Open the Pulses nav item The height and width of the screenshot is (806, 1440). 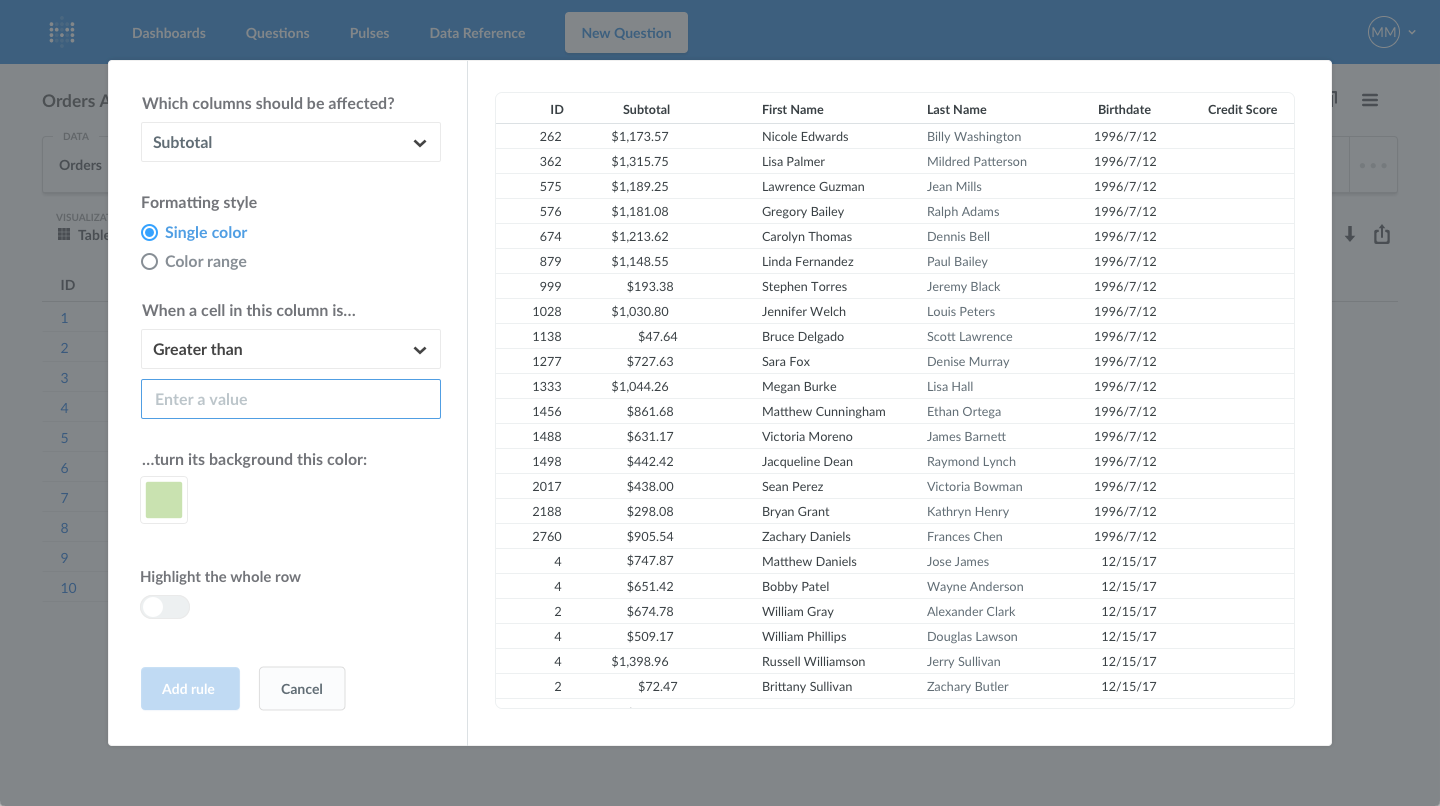coord(370,33)
